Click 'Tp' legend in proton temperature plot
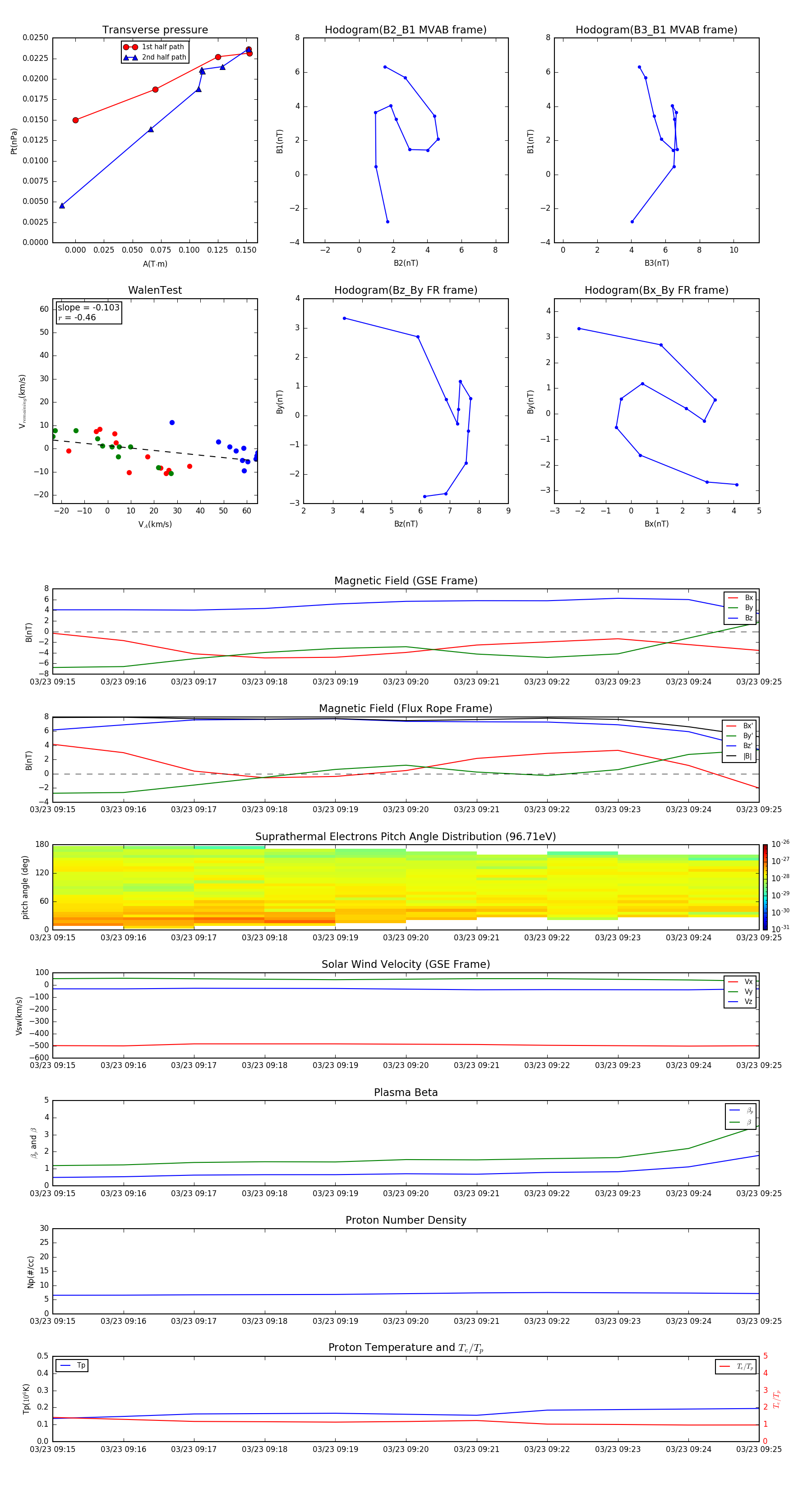Screen dimensions: 812x1489 72,1365
